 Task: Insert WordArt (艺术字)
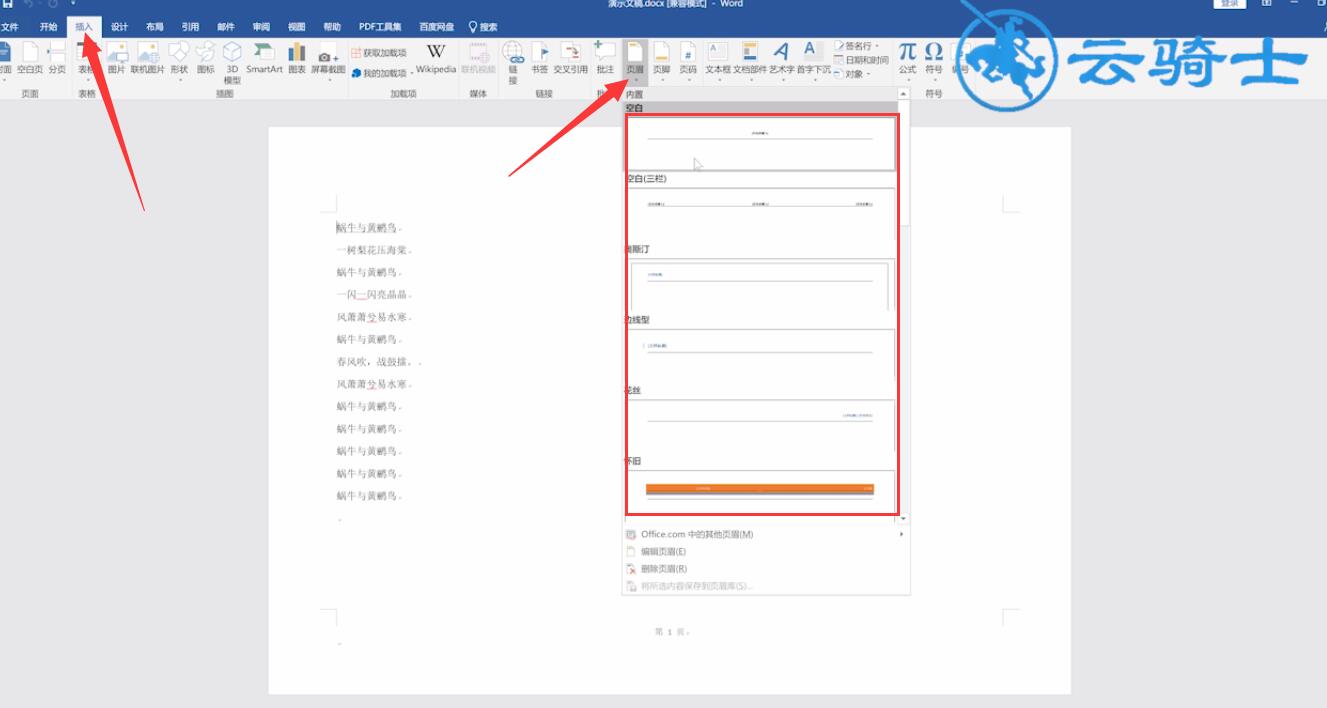click(x=782, y=61)
